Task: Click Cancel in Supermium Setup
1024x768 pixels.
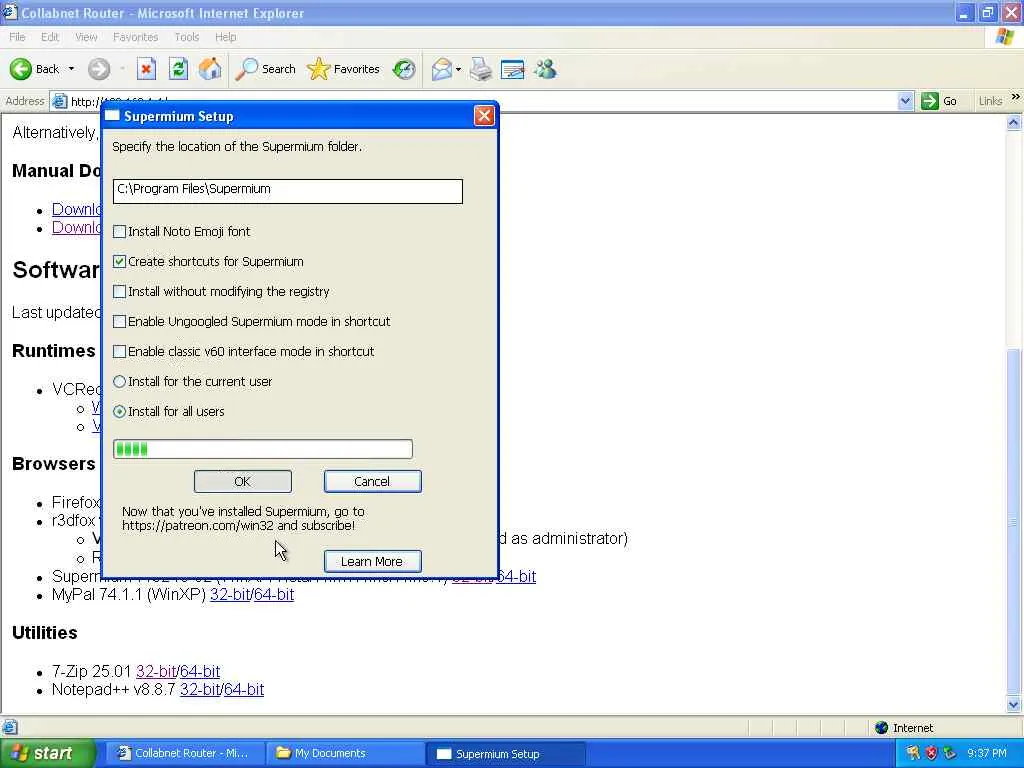Action: click(372, 481)
